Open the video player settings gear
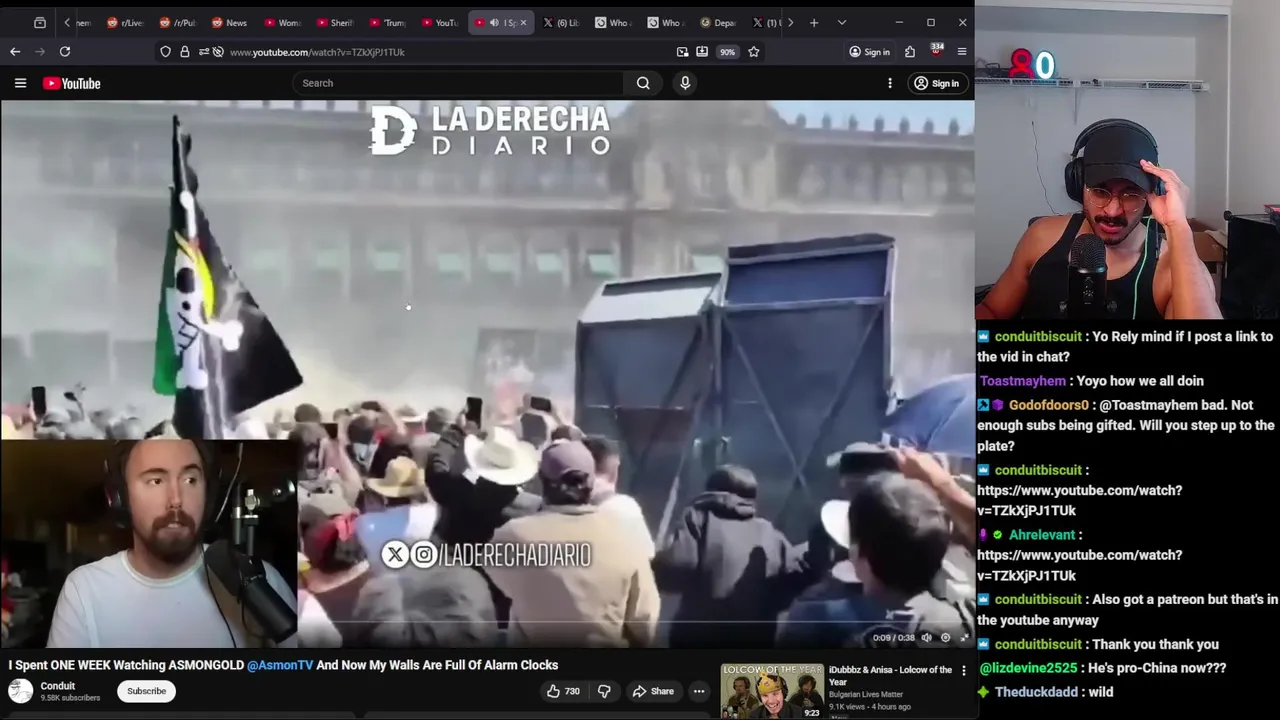Viewport: 1280px width, 720px height. coord(946,637)
